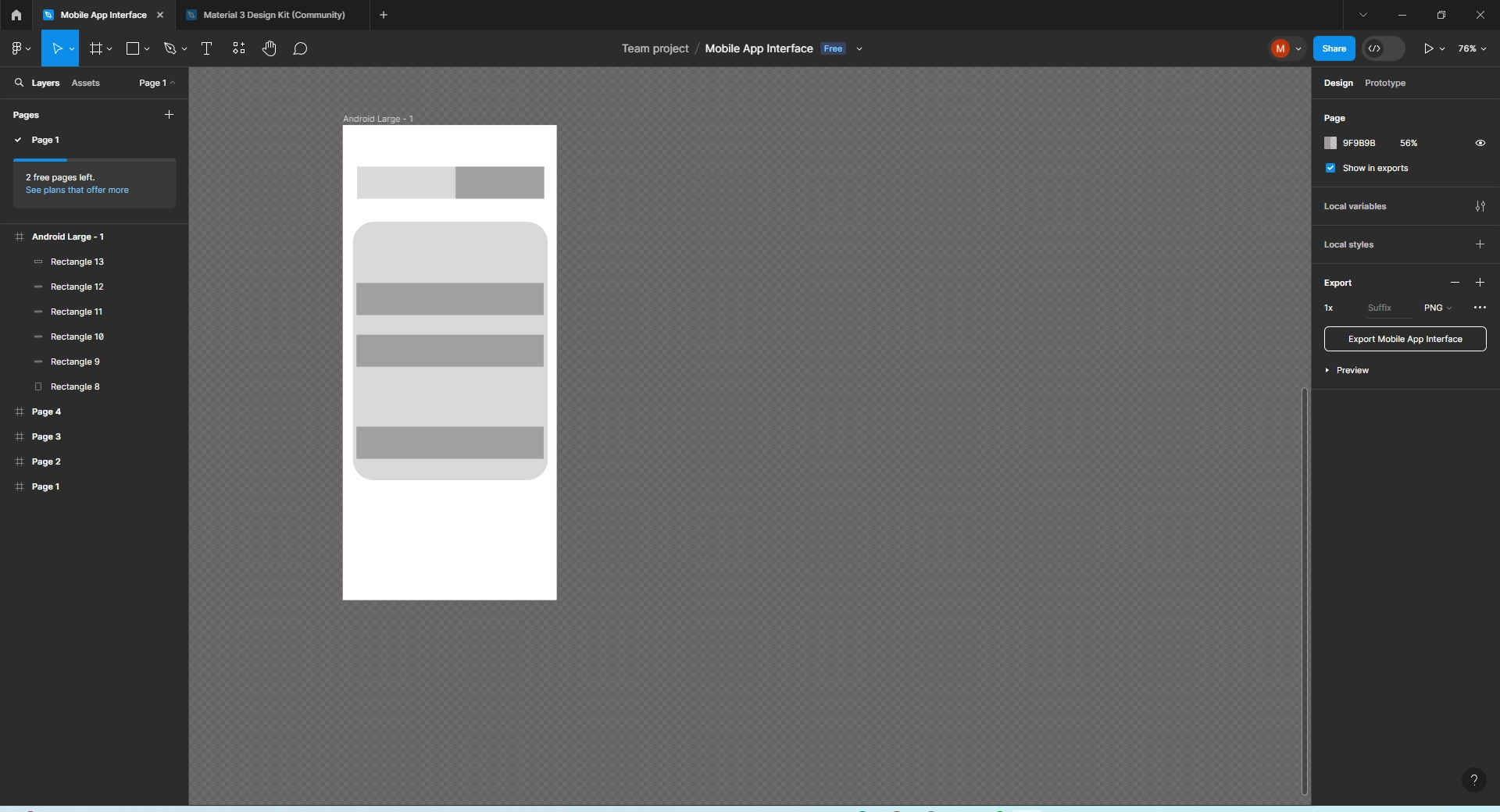Go to the home screen icon
1500x812 pixels.
point(16,15)
